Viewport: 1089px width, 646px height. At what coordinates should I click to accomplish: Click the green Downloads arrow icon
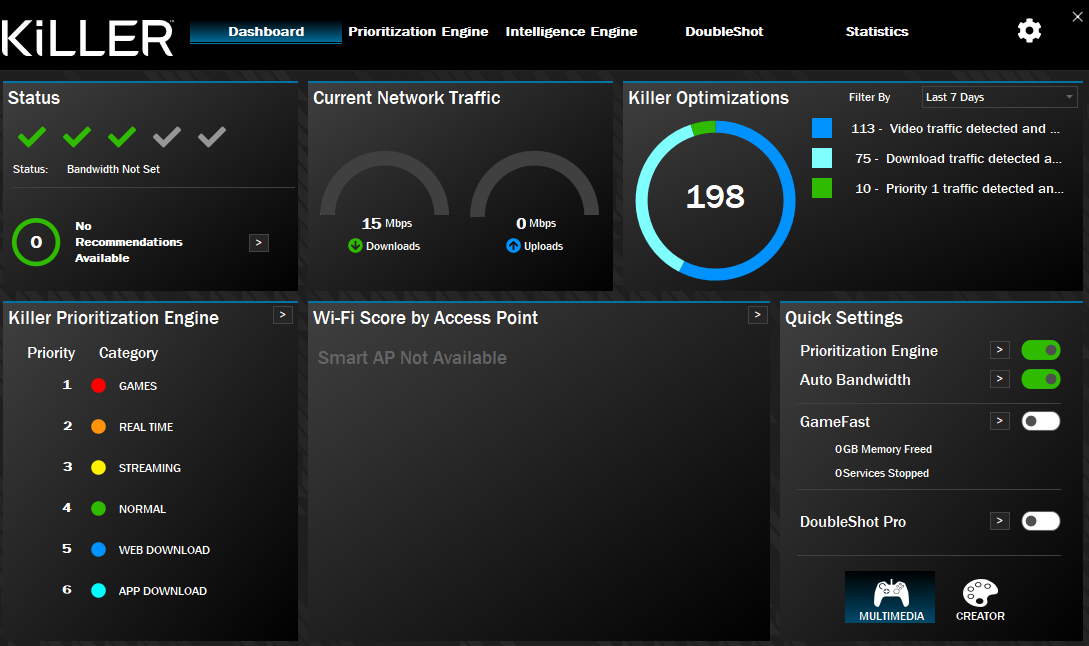click(355, 245)
